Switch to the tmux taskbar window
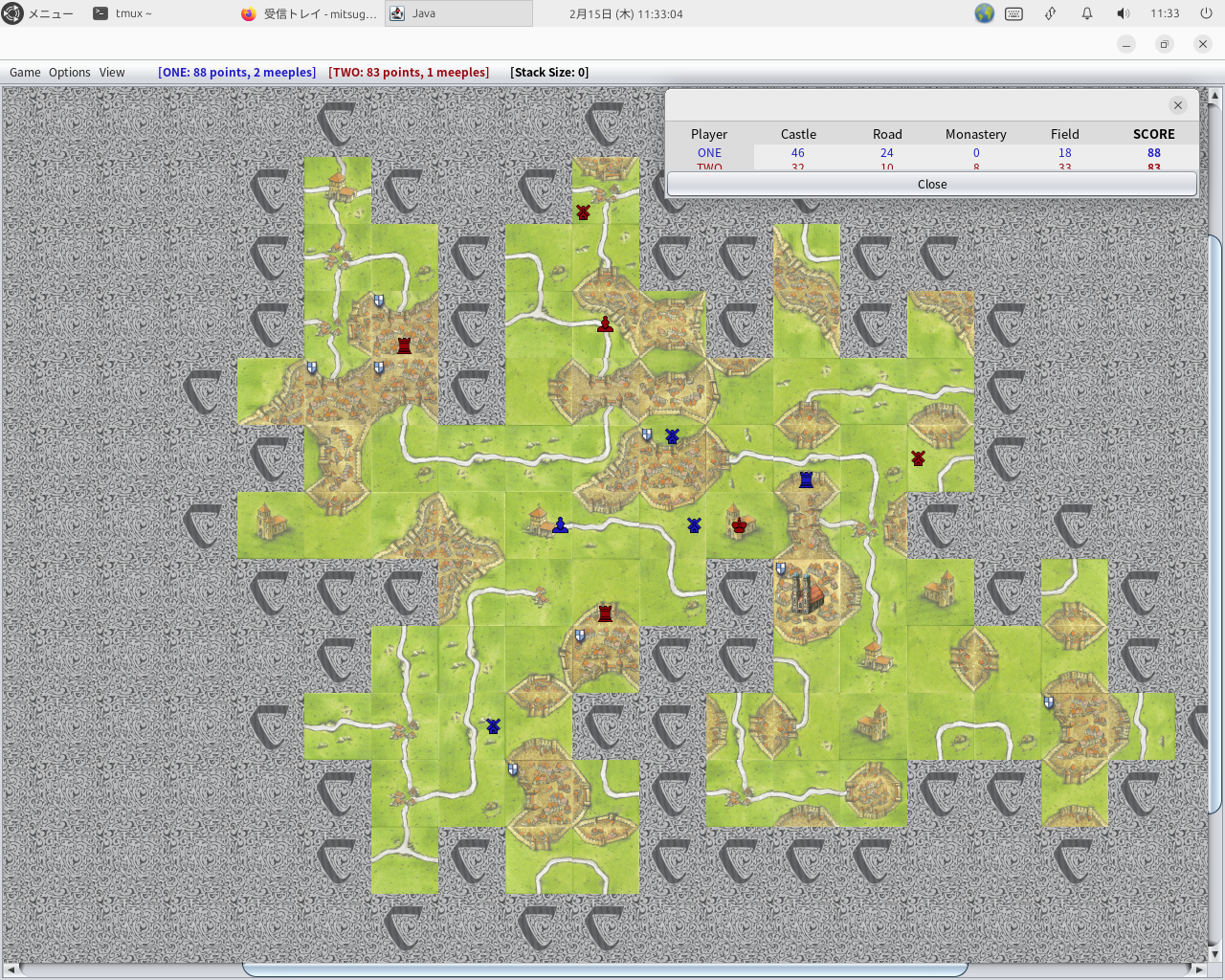This screenshot has height=980, width=1225. pos(122,13)
